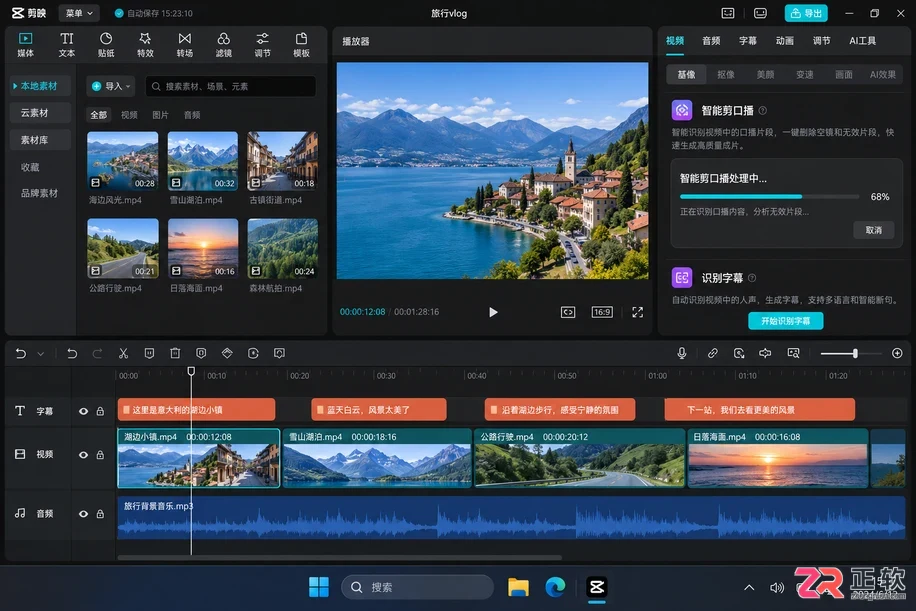Open the 16:9 aspect ratio selector
Viewport: 916px width, 611px height.
(602, 312)
